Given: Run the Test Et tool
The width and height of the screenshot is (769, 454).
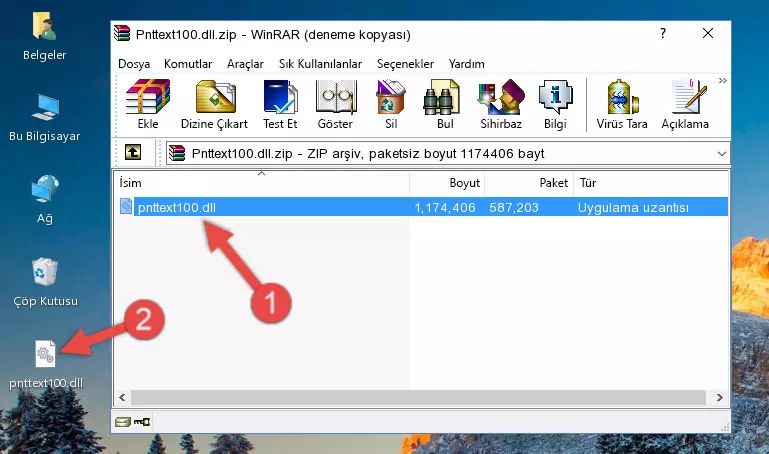Looking at the screenshot, I should [280, 104].
